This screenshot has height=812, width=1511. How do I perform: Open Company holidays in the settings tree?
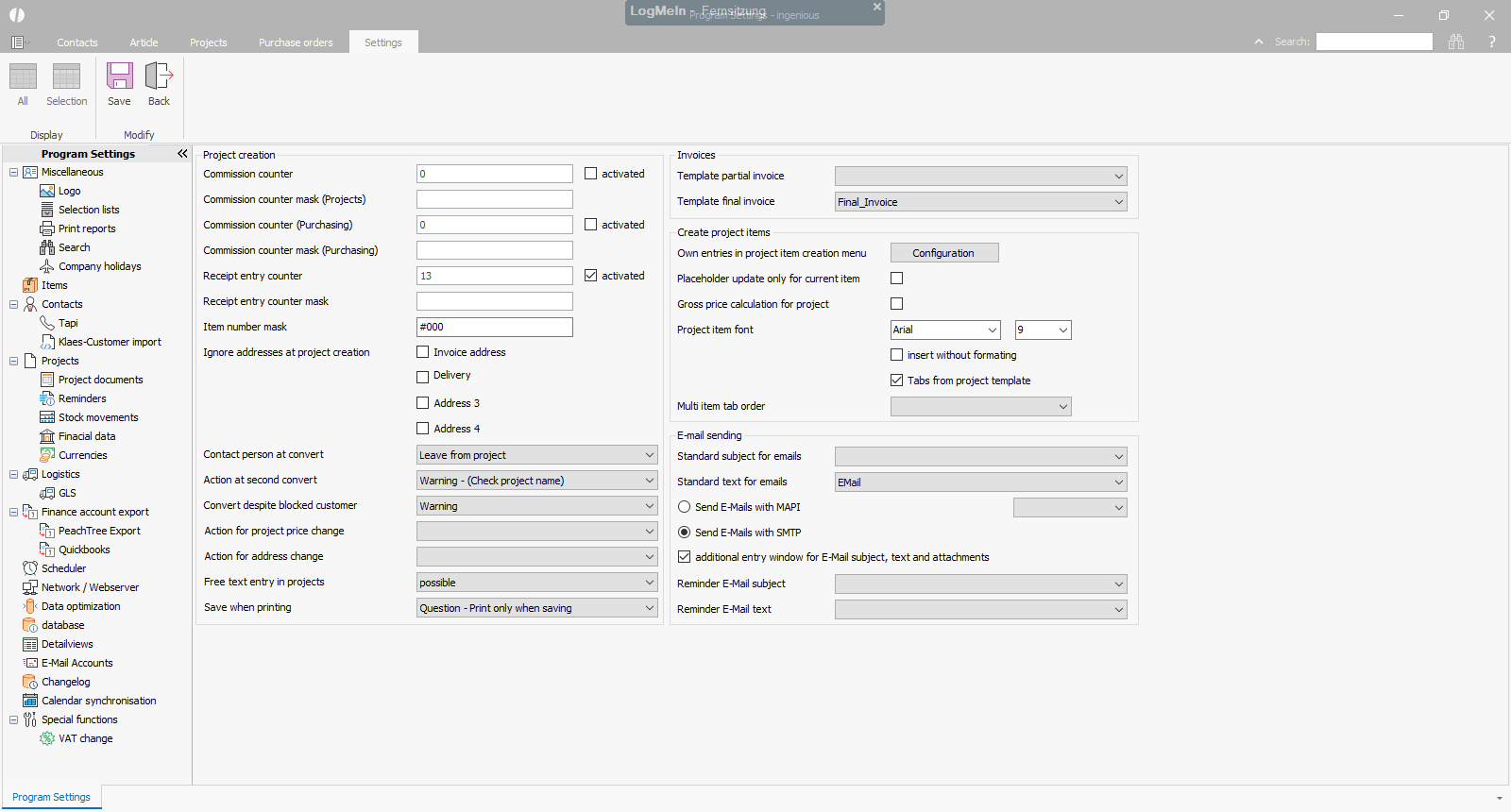(99, 266)
